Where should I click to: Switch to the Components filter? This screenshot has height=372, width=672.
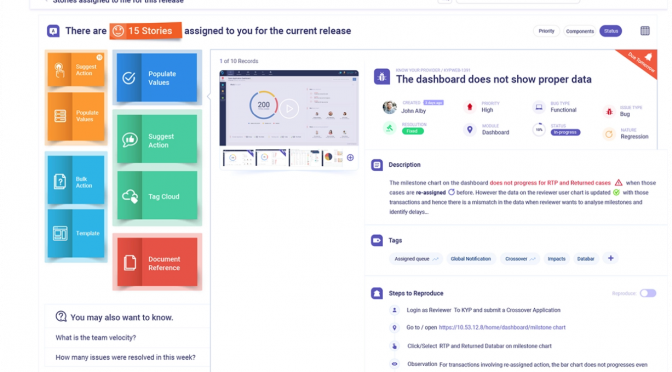pos(579,31)
